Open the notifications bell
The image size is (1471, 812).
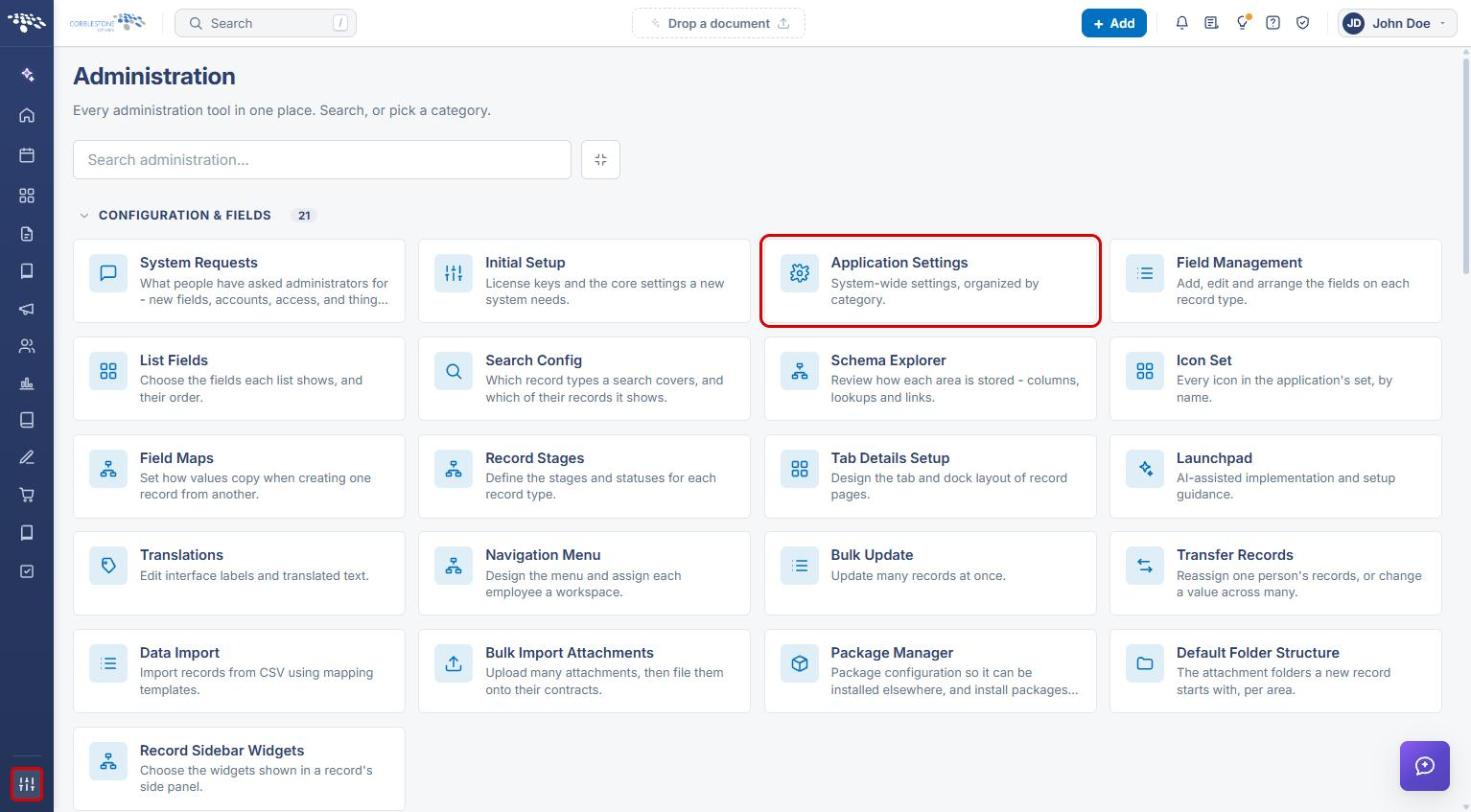coord(1182,23)
